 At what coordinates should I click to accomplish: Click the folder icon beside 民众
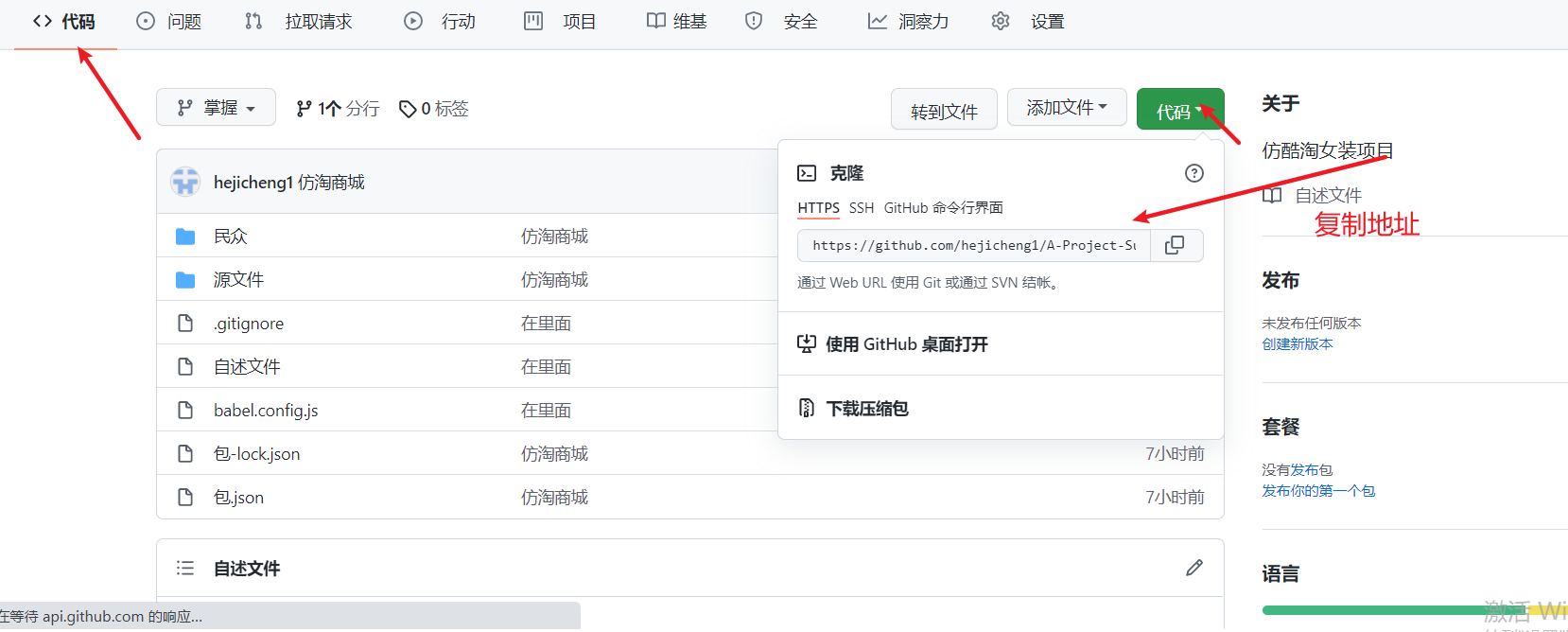point(185,236)
